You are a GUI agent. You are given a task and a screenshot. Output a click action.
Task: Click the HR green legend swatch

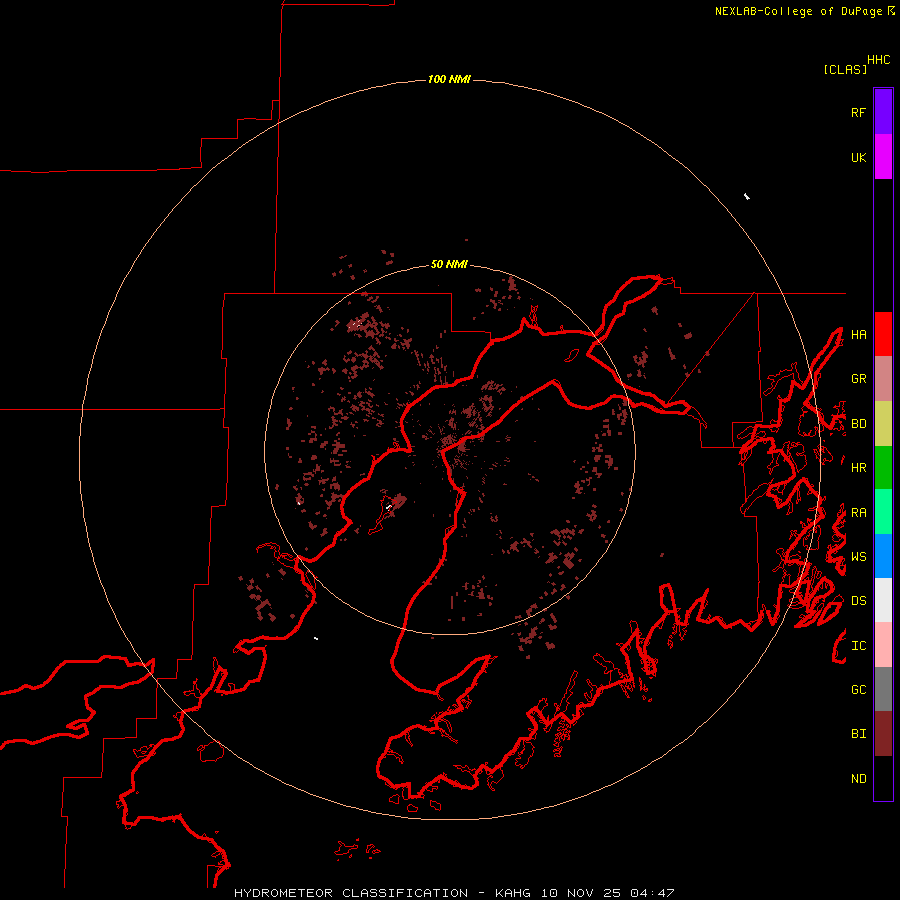coord(883,467)
